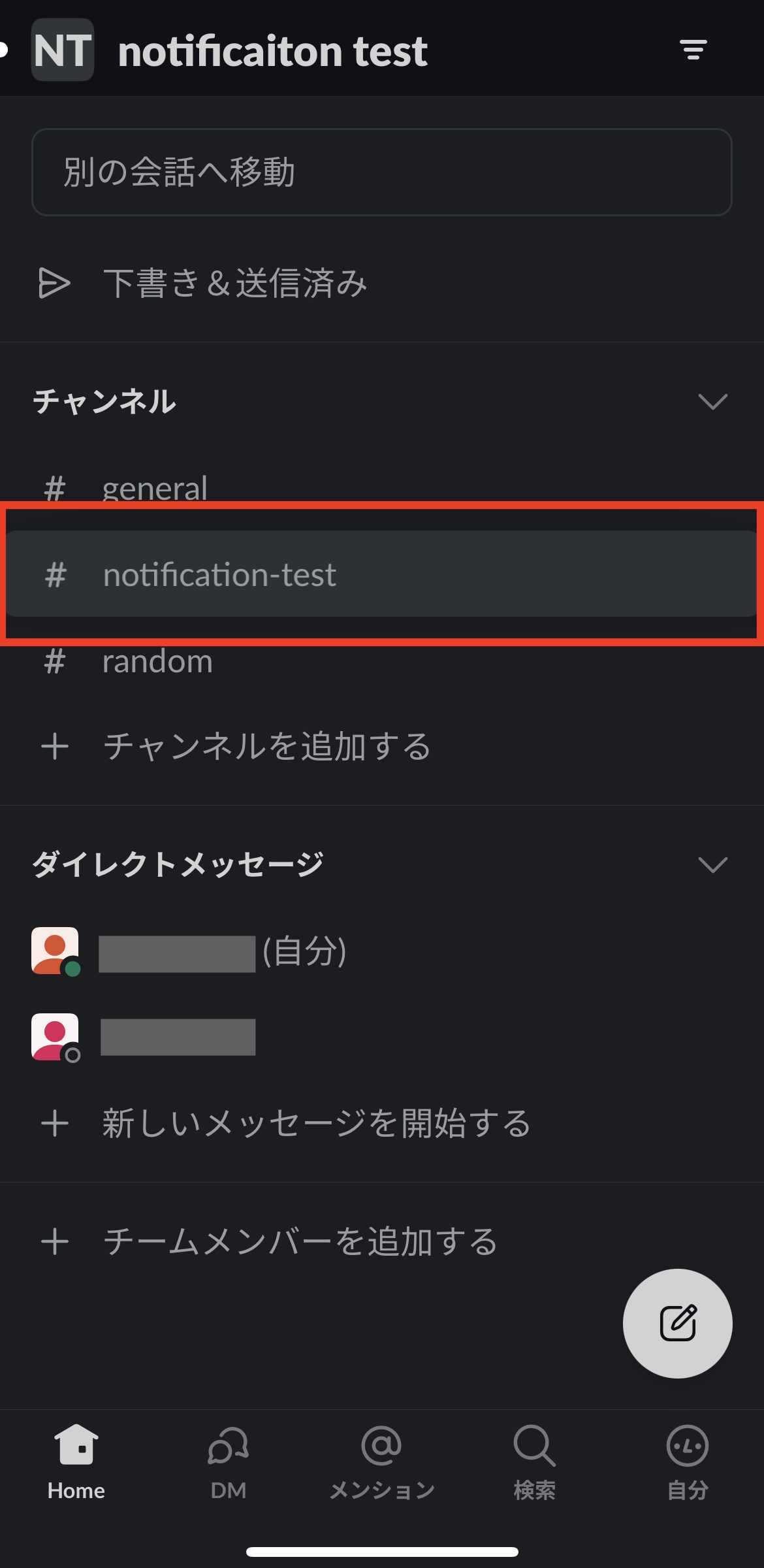This screenshot has height=1568, width=764.
Task: Open the second direct message avatar
Action: (55, 1037)
